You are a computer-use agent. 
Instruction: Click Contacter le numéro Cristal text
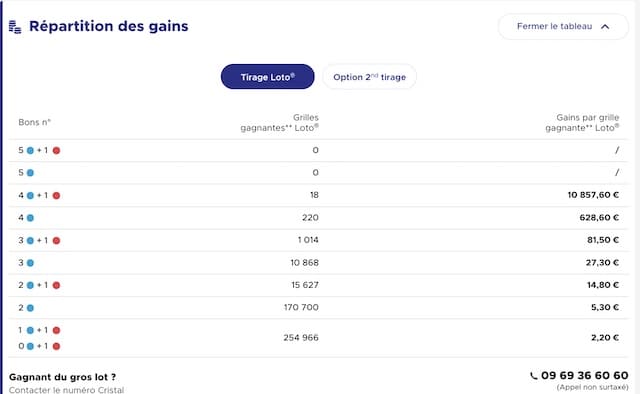point(67,390)
